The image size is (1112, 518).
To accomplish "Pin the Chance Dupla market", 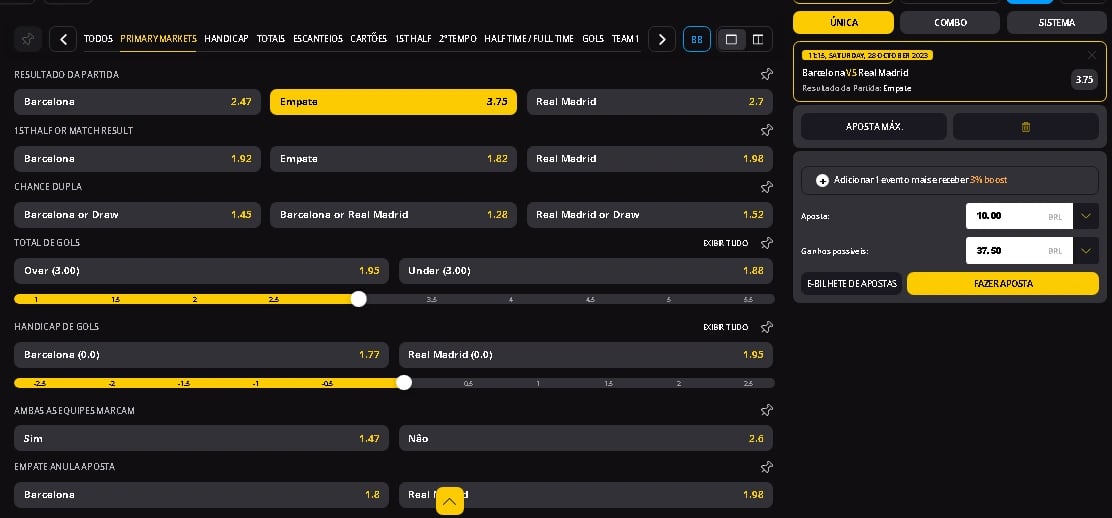I will click(766, 187).
